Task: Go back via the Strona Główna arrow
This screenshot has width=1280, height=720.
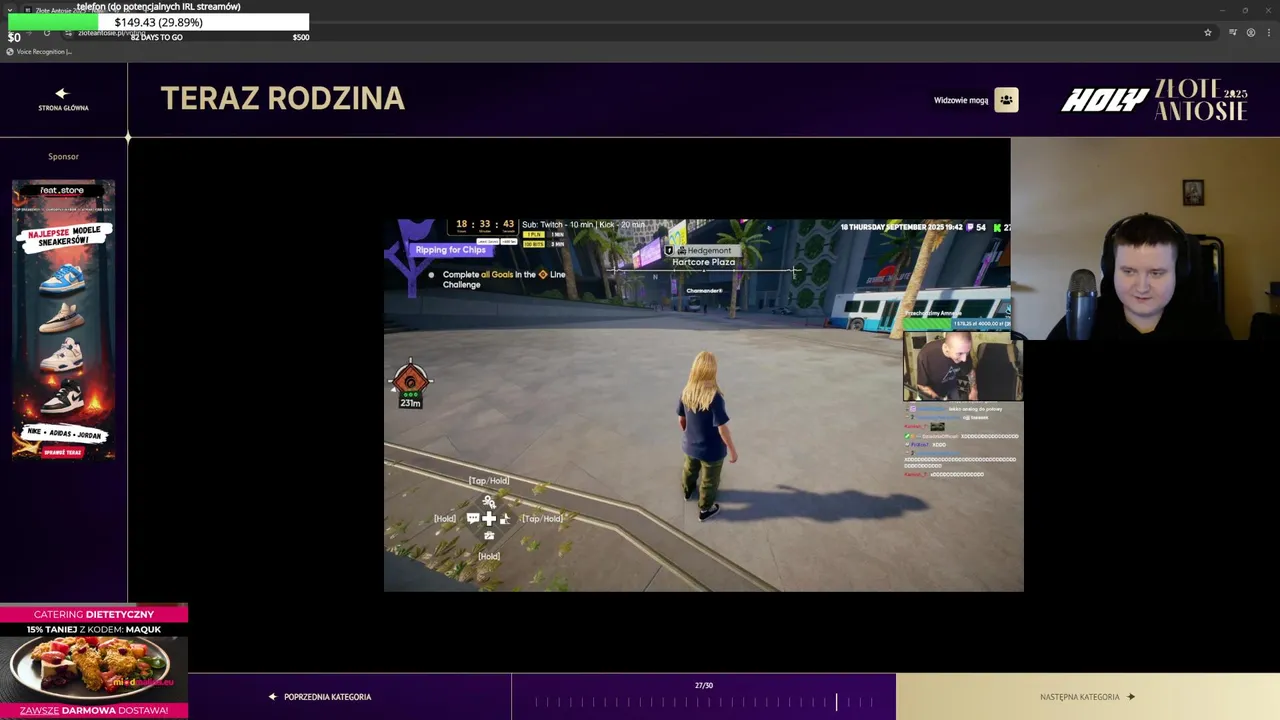Action: (x=62, y=93)
